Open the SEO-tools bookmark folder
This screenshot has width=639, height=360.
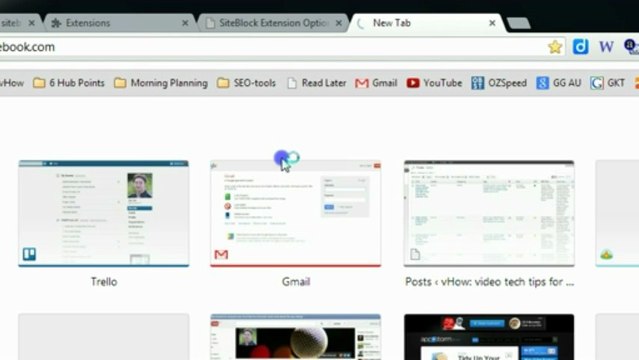coord(246,83)
